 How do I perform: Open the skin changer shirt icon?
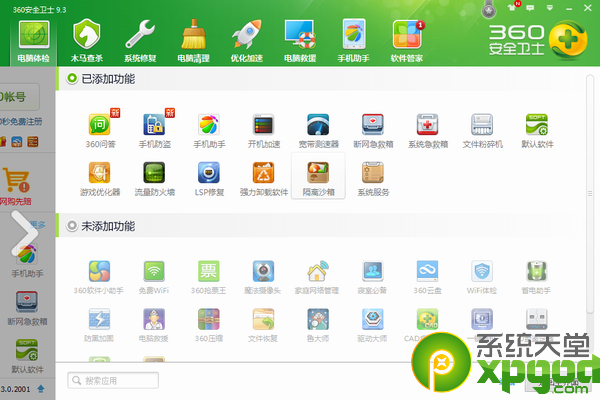click(512, 7)
